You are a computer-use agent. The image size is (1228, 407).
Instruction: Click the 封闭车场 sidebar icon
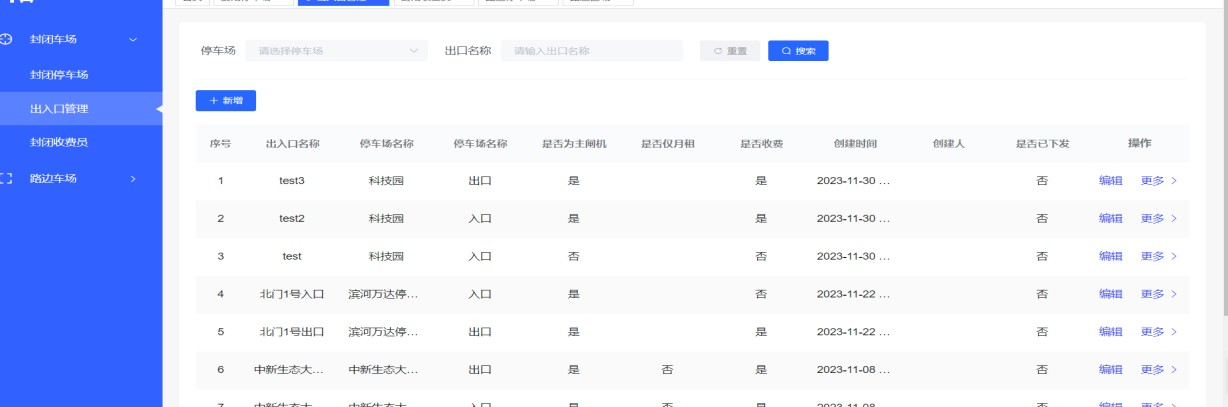coord(7,39)
